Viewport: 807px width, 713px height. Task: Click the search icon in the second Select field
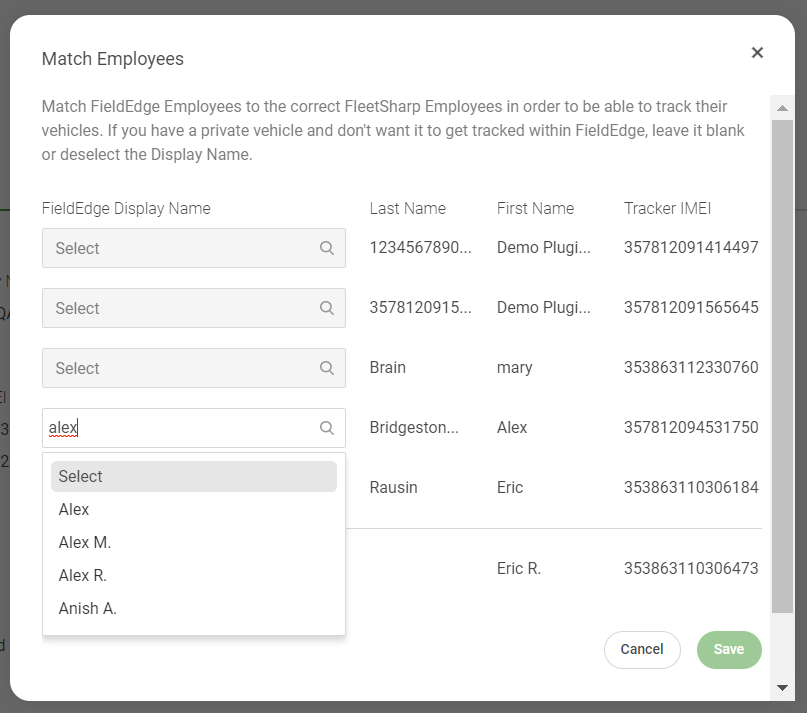point(326,307)
